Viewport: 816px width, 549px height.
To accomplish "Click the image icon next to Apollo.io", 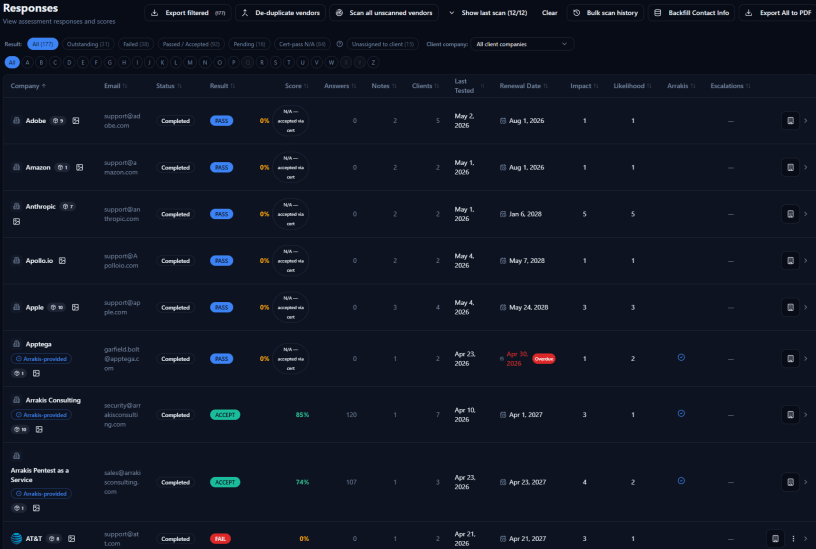I will [62, 261].
